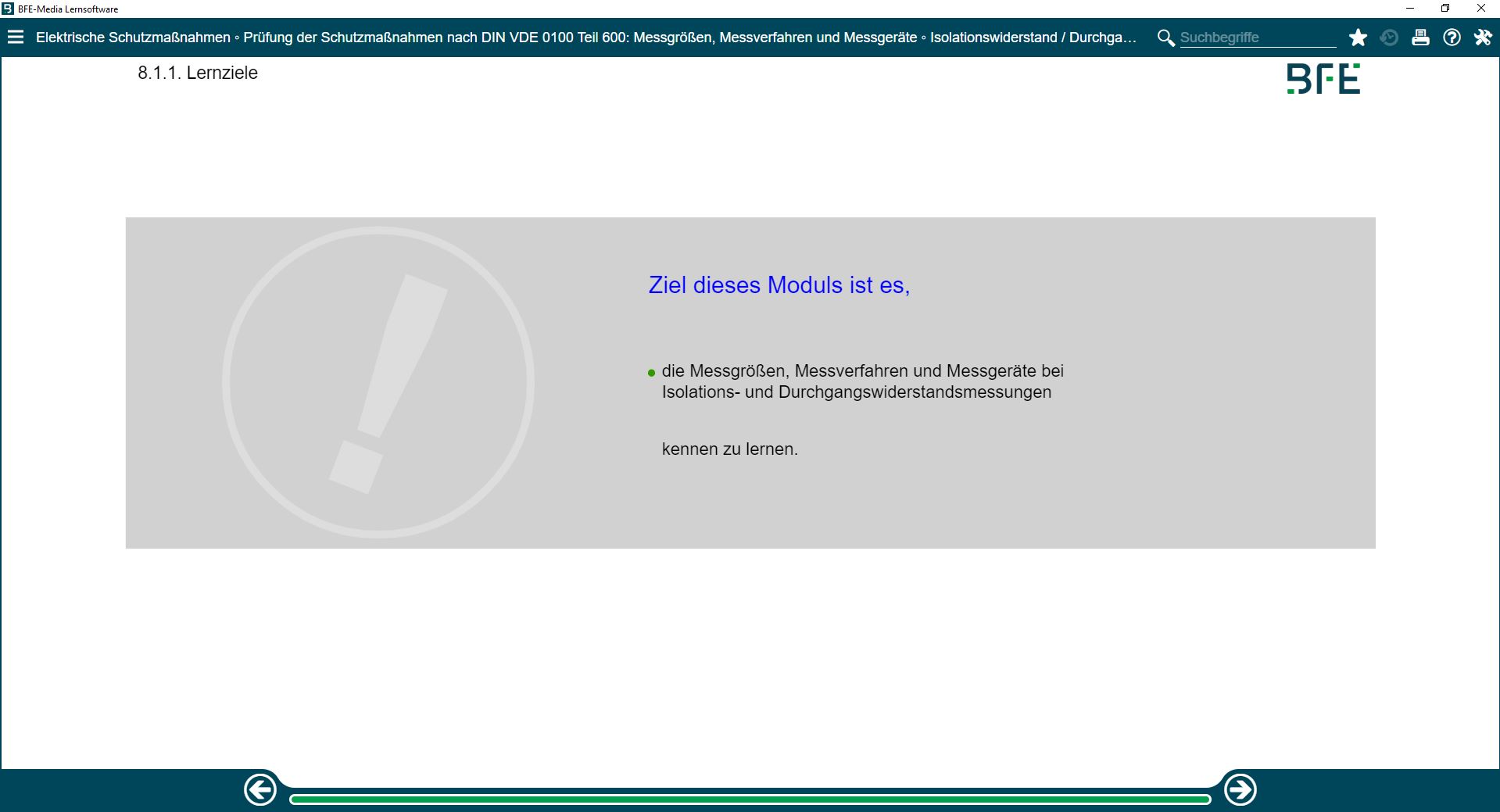Open the help question mark icon

1452,37
